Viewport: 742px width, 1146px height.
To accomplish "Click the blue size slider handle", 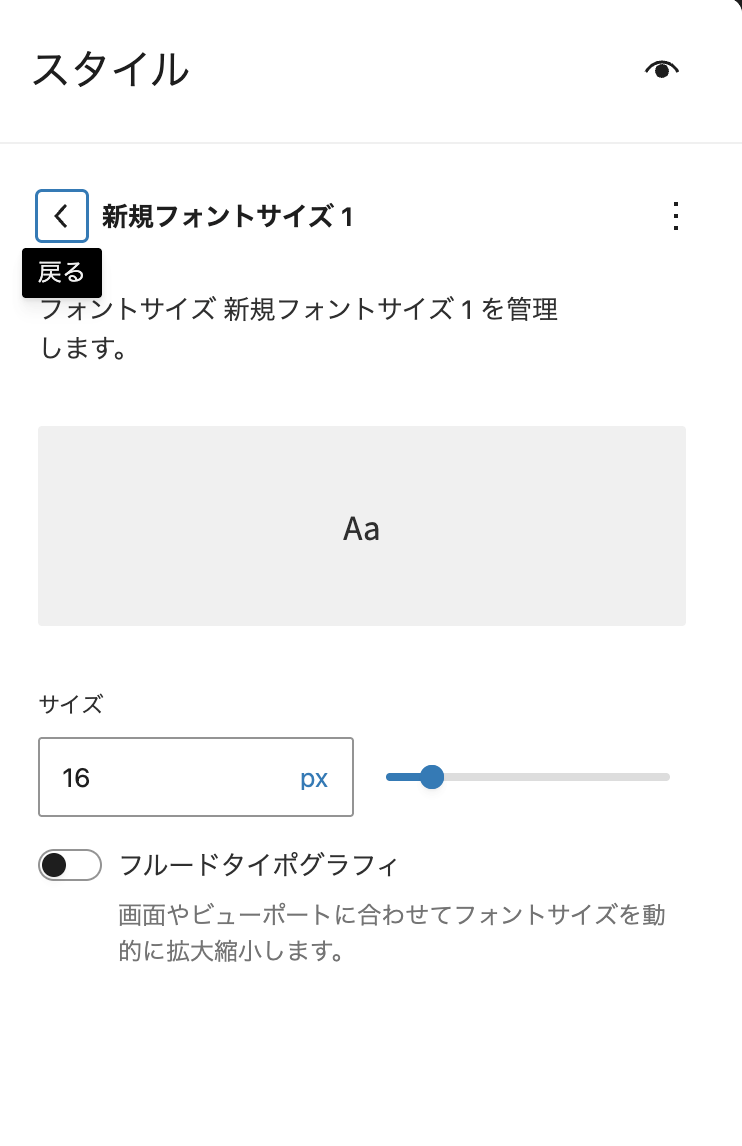I will [431, 777].
